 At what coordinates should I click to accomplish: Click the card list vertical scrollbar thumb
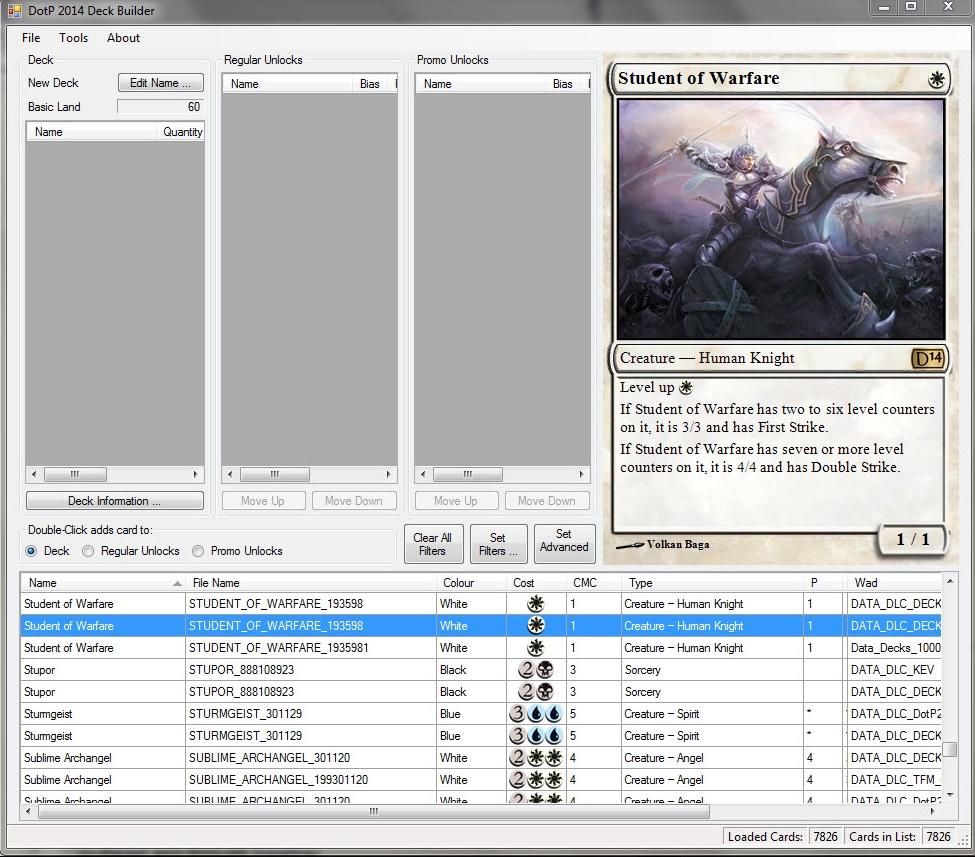click(x=950, y=749)
